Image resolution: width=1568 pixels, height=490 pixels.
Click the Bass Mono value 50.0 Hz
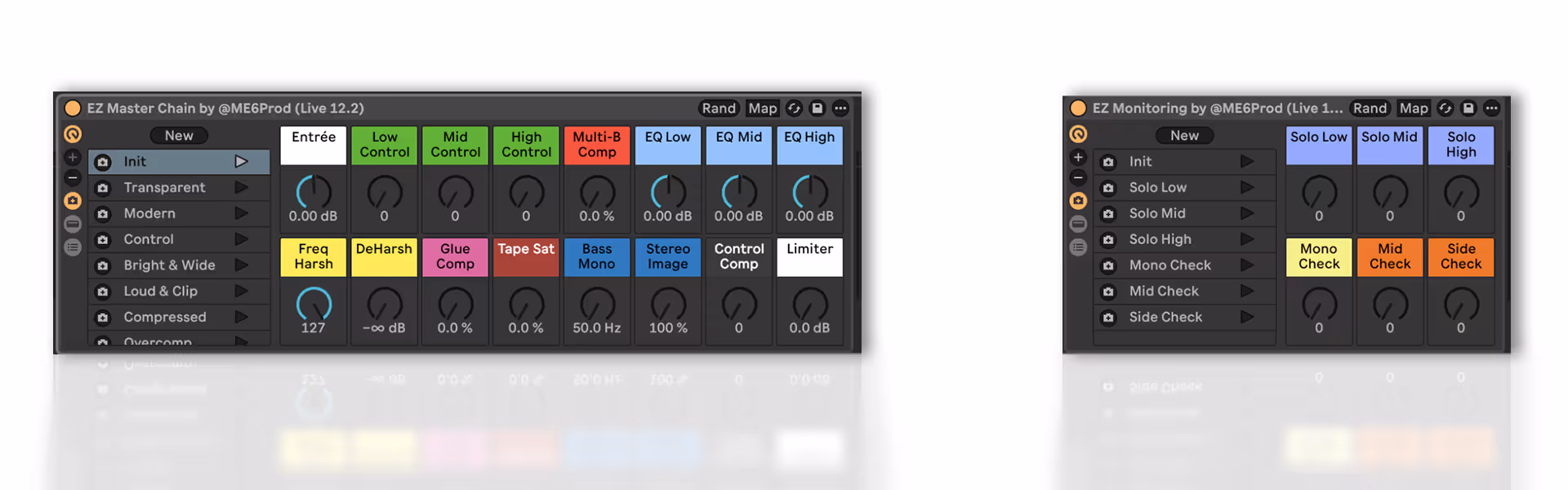(597, 328)
